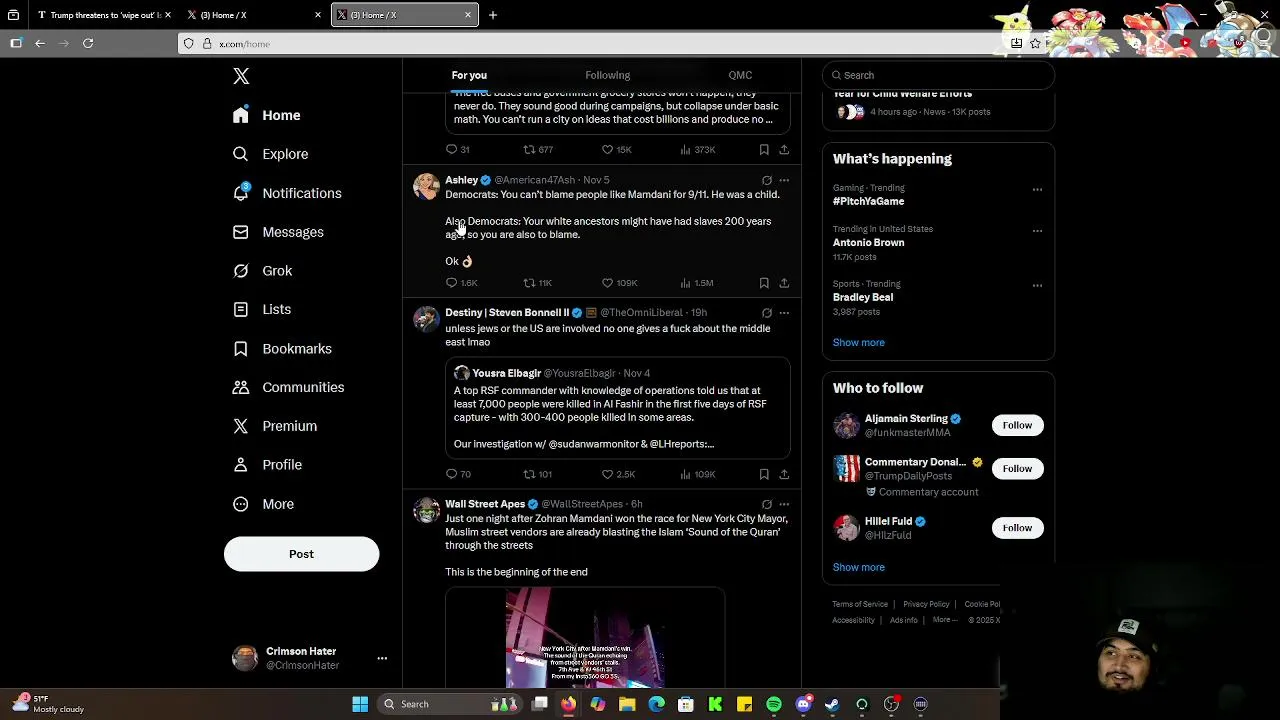1280x720 pixels.
Task: Click the Search X input field
Action: 938,75
